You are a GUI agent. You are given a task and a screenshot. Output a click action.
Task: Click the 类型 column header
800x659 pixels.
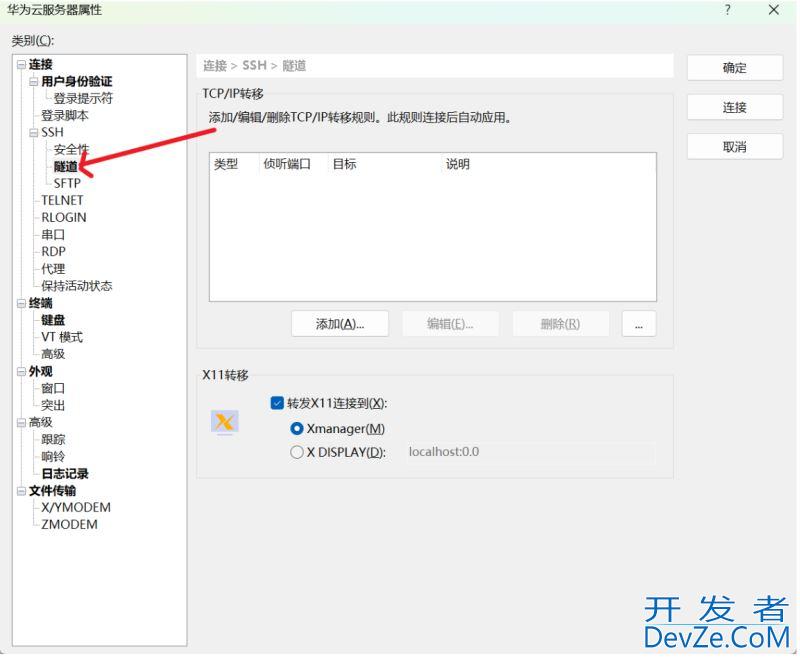[x=235, y=164]
